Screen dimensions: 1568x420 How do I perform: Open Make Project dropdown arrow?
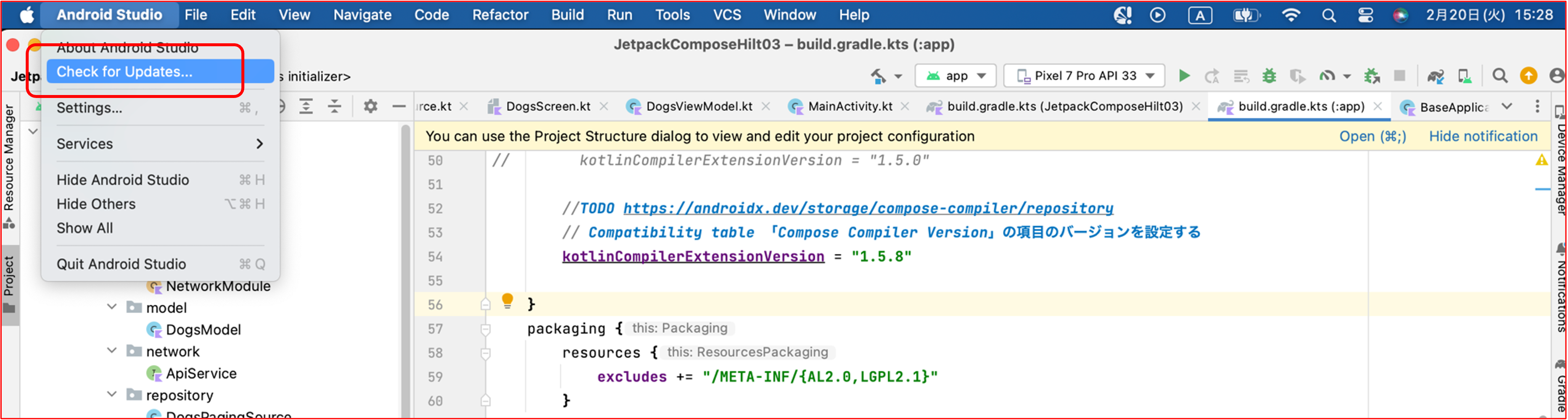tap(898, 77)
